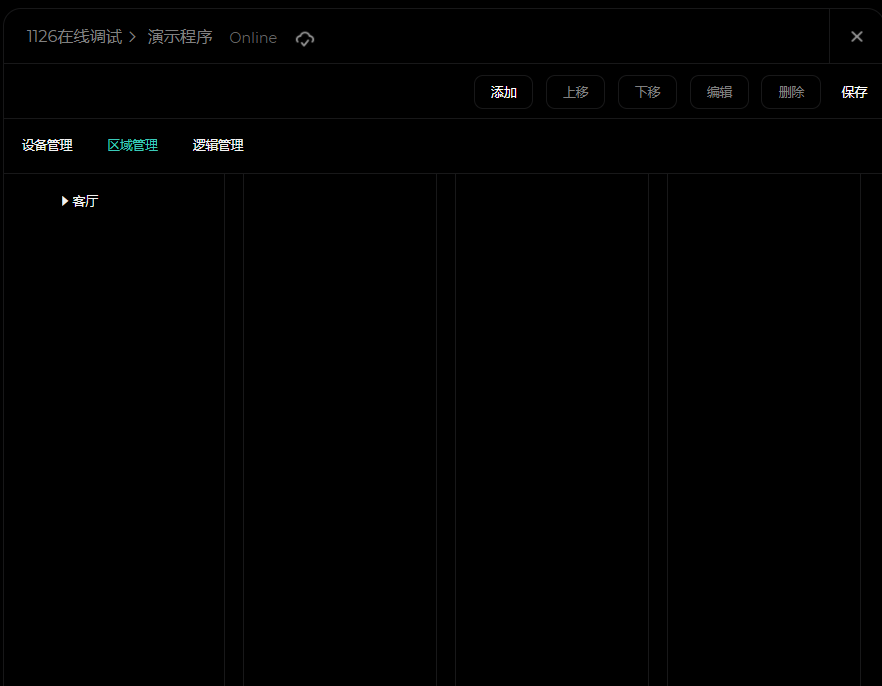Go to the 逻辑管理 tab
The image size is (882, 686).
(x=218, y=146)
